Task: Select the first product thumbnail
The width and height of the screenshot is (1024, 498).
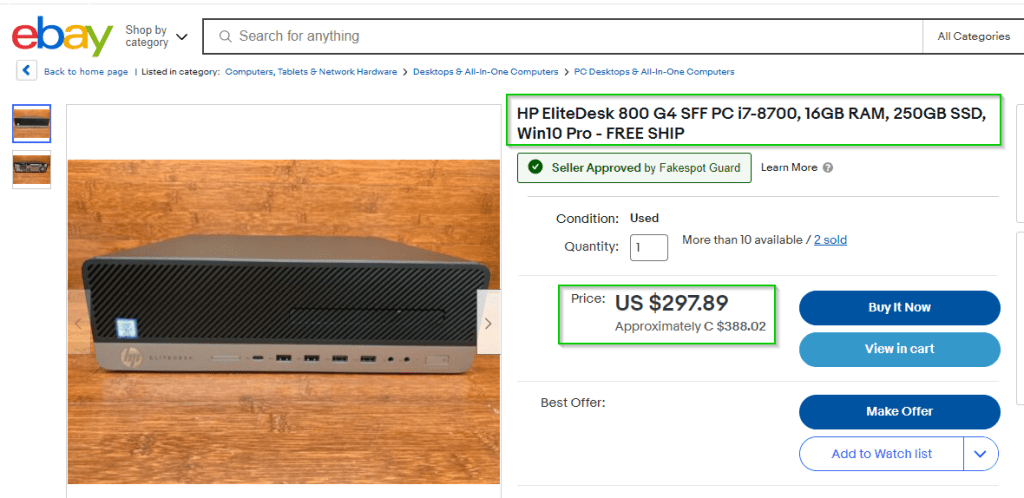Action: coord(32,124)
